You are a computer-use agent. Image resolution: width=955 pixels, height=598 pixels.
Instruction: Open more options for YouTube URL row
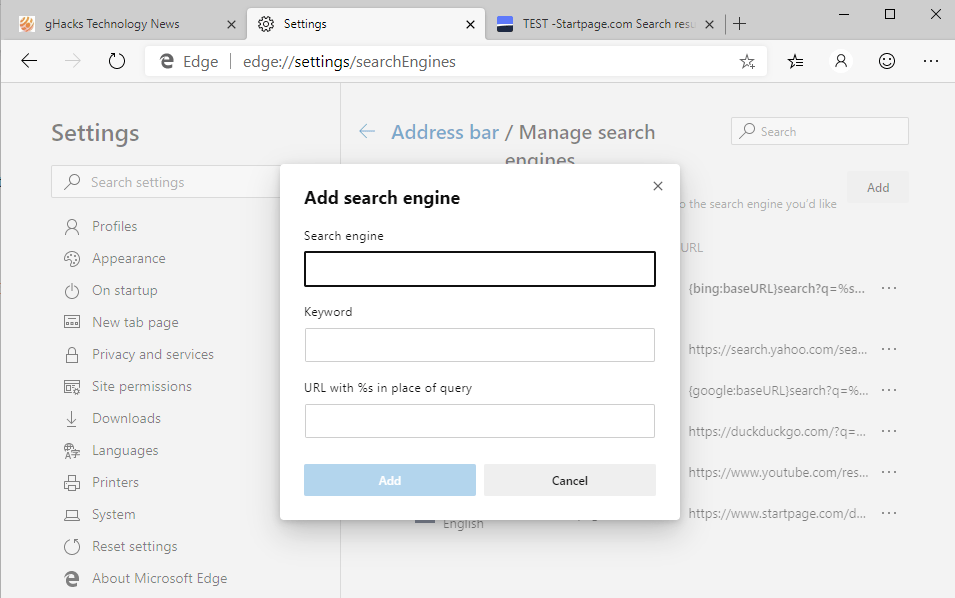[889, 472]
